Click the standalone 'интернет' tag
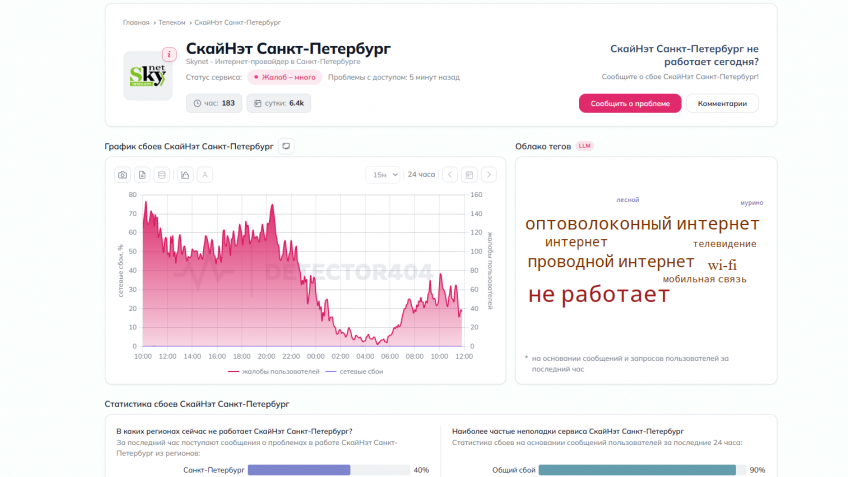 click(576, 242)
